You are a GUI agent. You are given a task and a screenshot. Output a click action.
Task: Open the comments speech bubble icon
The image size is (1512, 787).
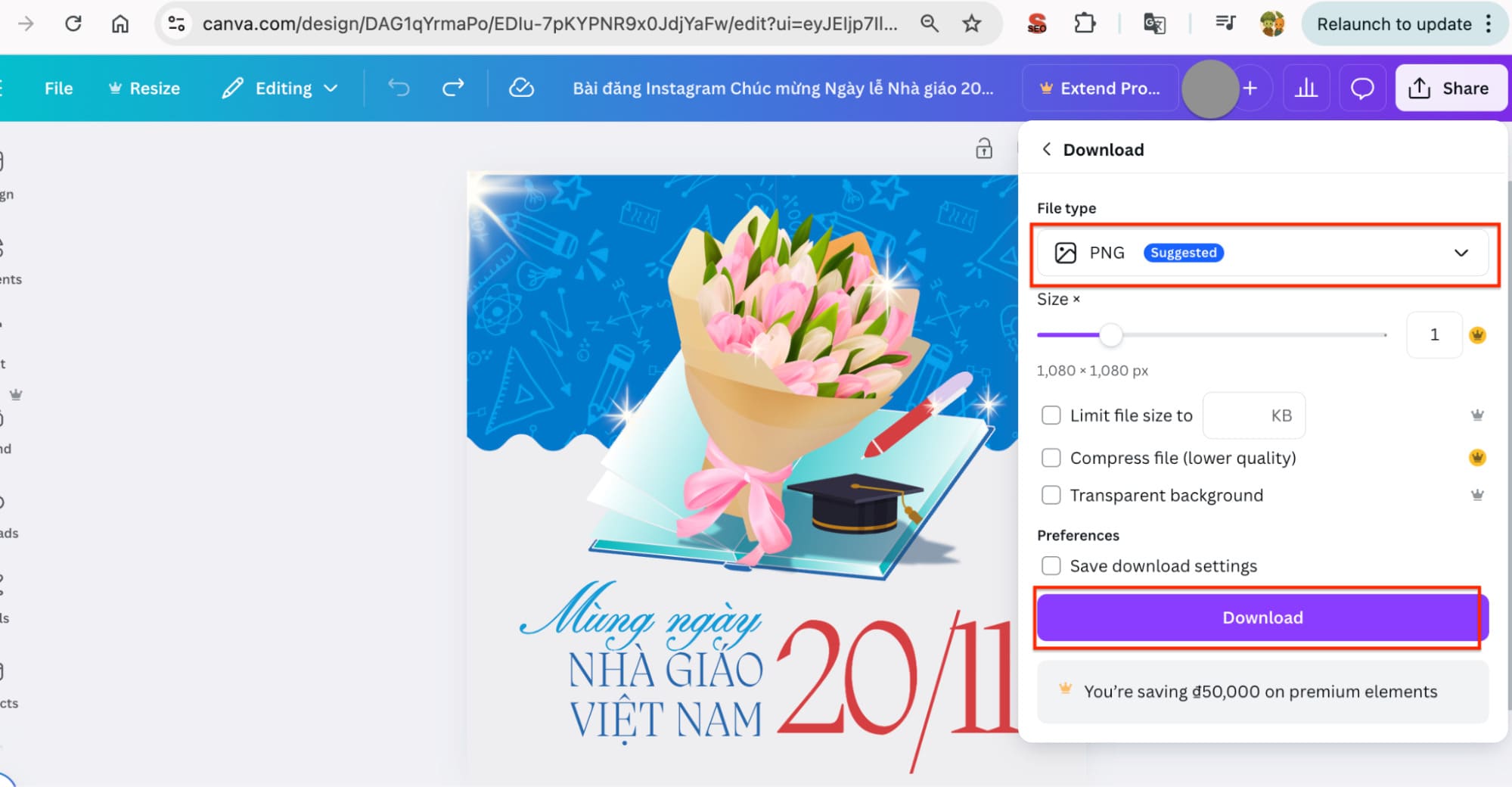pyautogui.click(x=1362, y=89)
